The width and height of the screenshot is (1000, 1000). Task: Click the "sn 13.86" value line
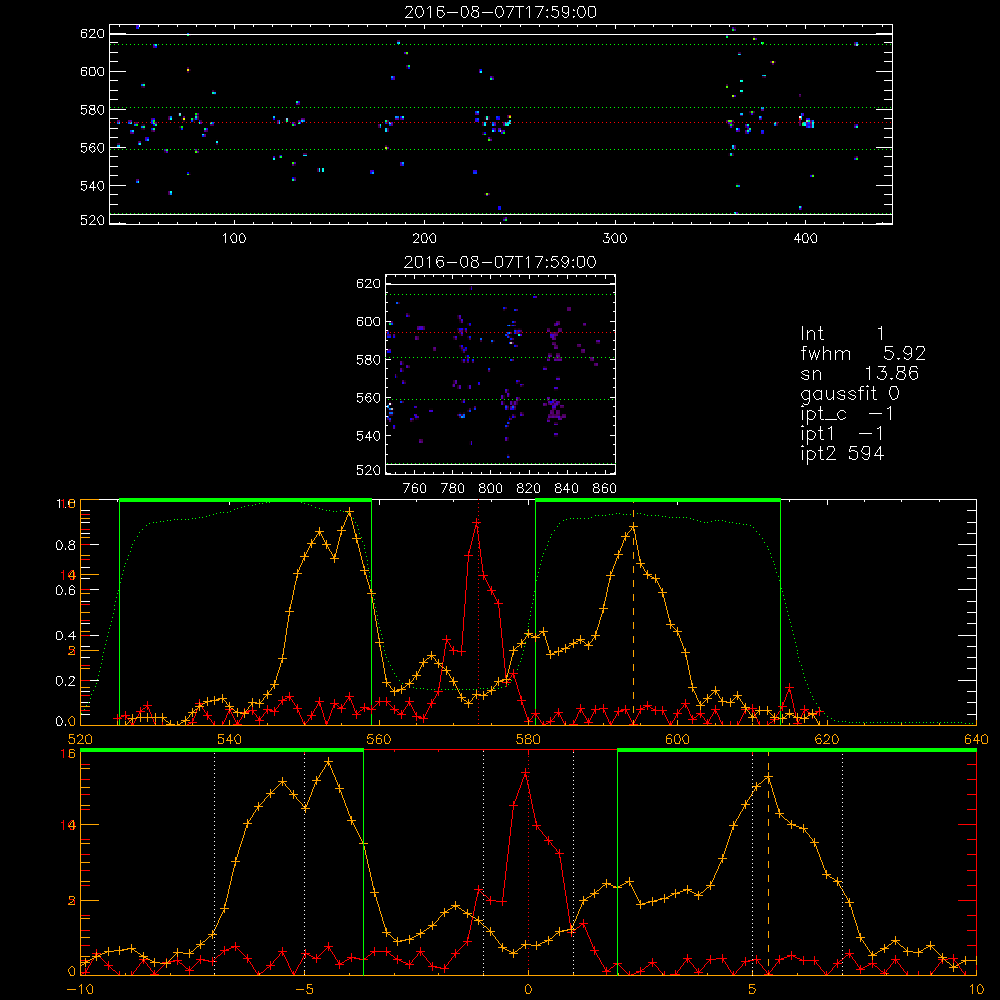click(x=860, y=373)
